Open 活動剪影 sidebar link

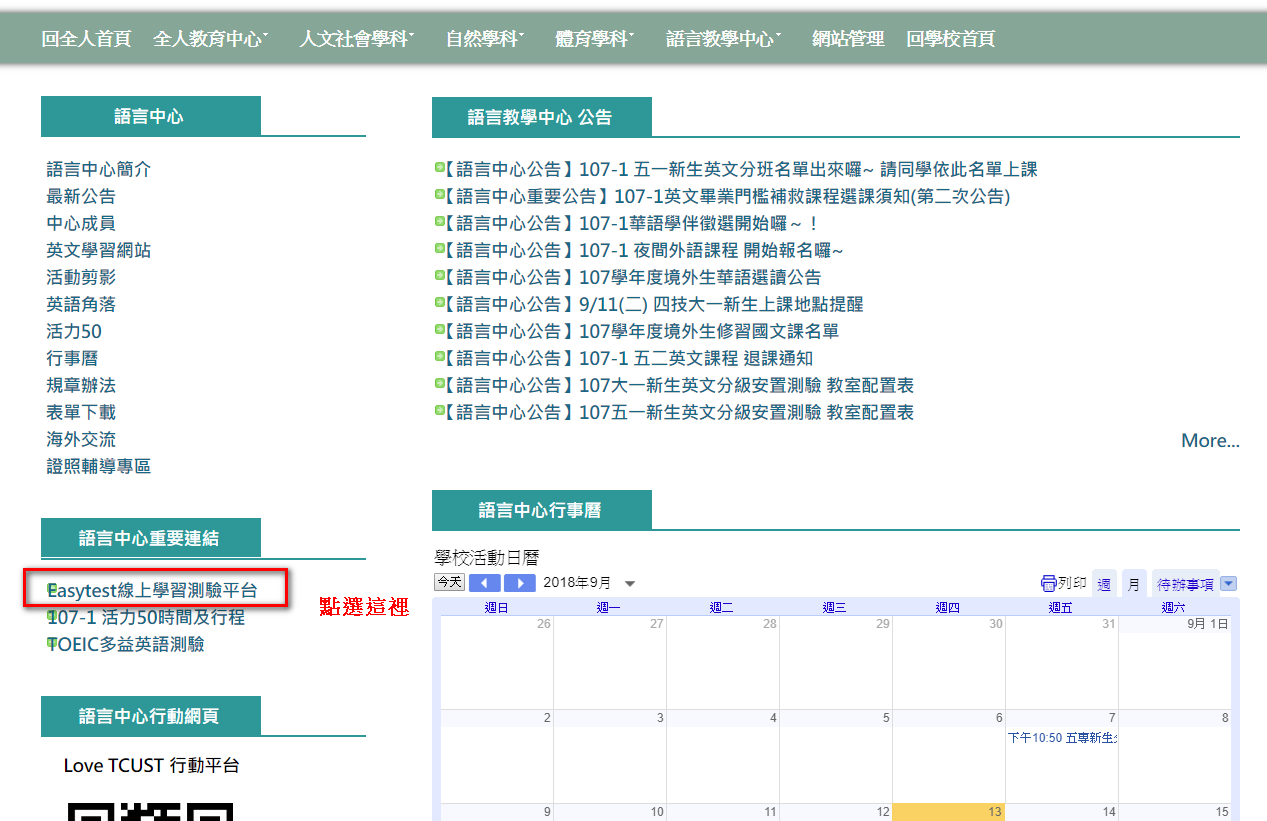[81, 278]
